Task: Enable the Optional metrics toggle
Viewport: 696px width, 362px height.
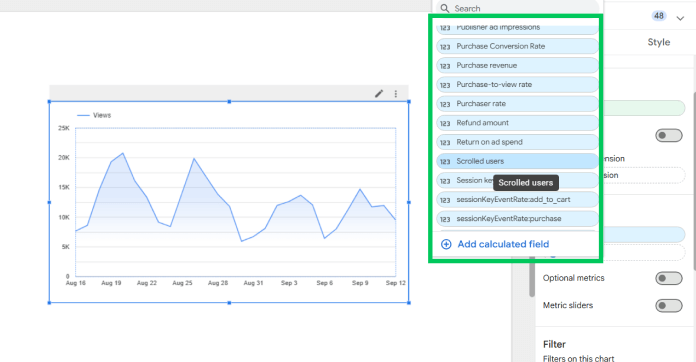Action: [x=668, y=278]
